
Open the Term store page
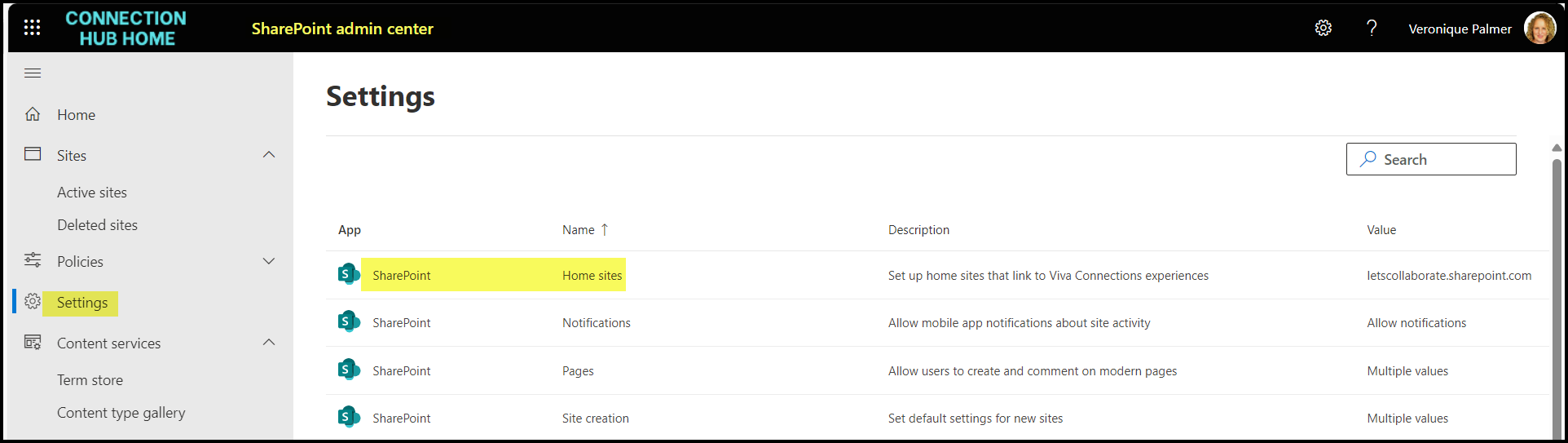point(90,380)
